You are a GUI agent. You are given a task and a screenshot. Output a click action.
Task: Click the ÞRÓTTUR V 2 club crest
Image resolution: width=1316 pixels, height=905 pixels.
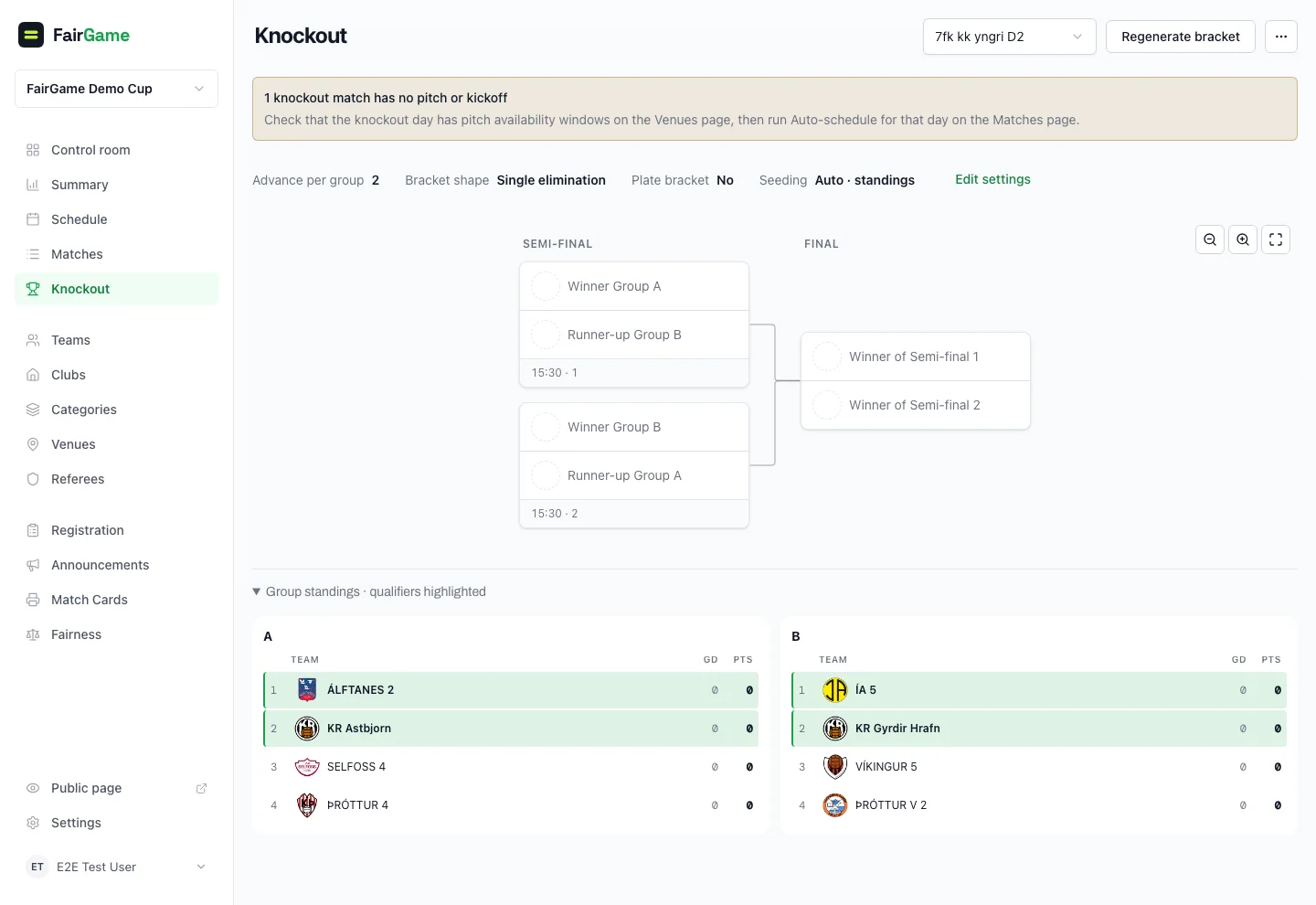835,805
